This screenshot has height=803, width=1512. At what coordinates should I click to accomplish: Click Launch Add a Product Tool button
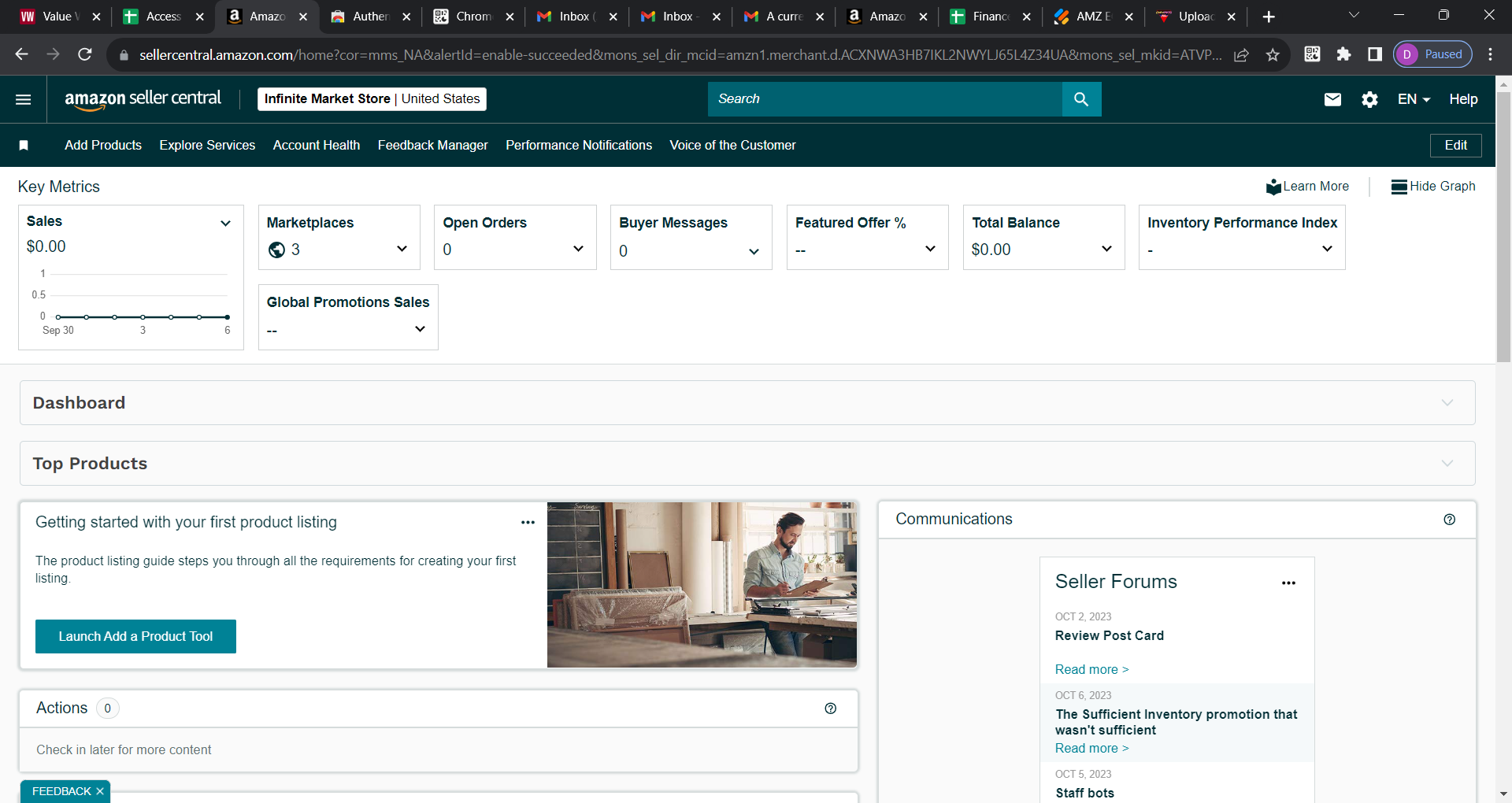[135, 636]
